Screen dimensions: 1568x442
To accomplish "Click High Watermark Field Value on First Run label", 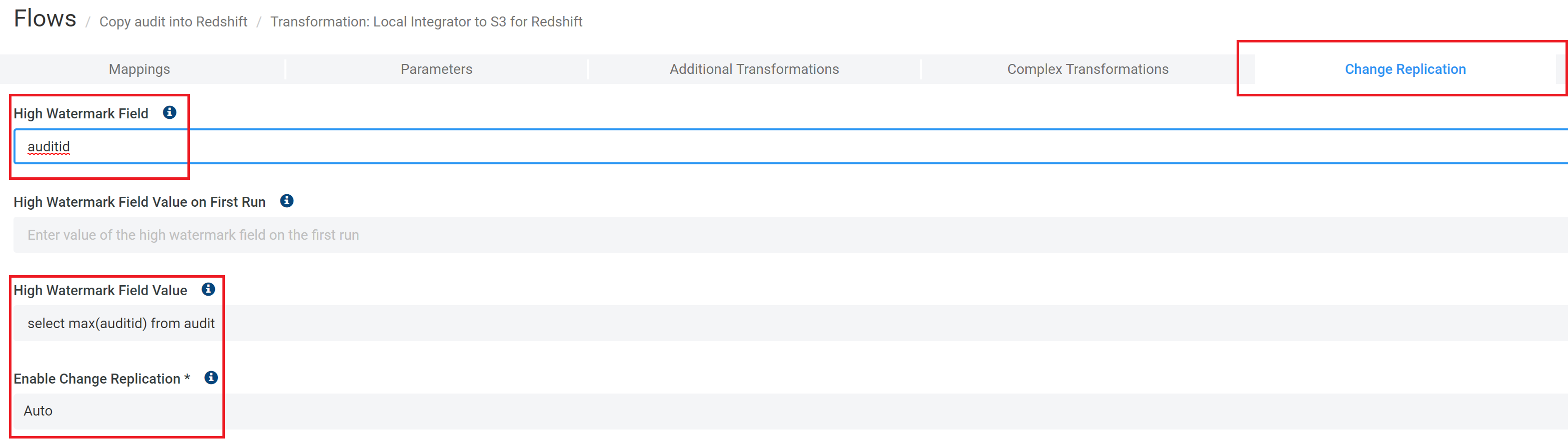I will click(x=139, y=202).
